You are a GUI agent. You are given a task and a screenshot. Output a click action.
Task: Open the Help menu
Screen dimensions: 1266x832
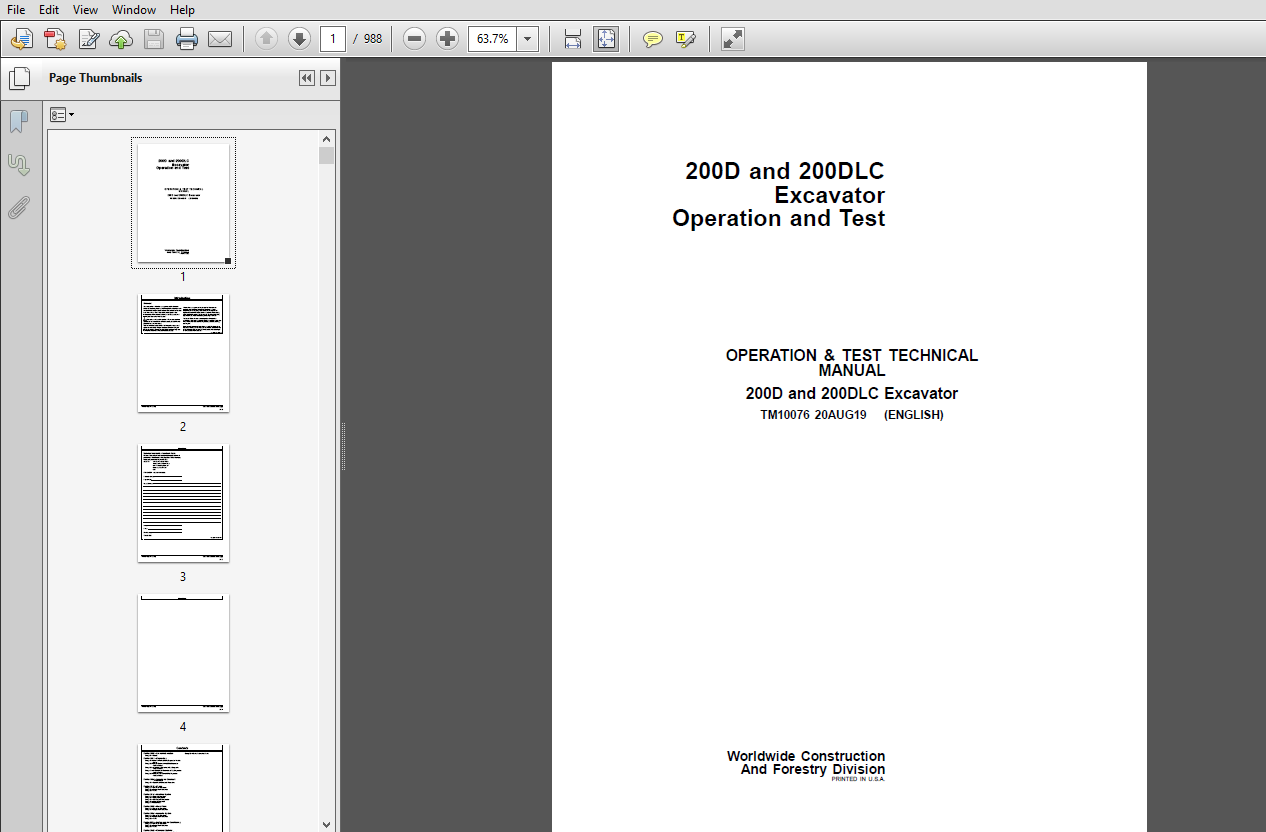tap(182, 10)
